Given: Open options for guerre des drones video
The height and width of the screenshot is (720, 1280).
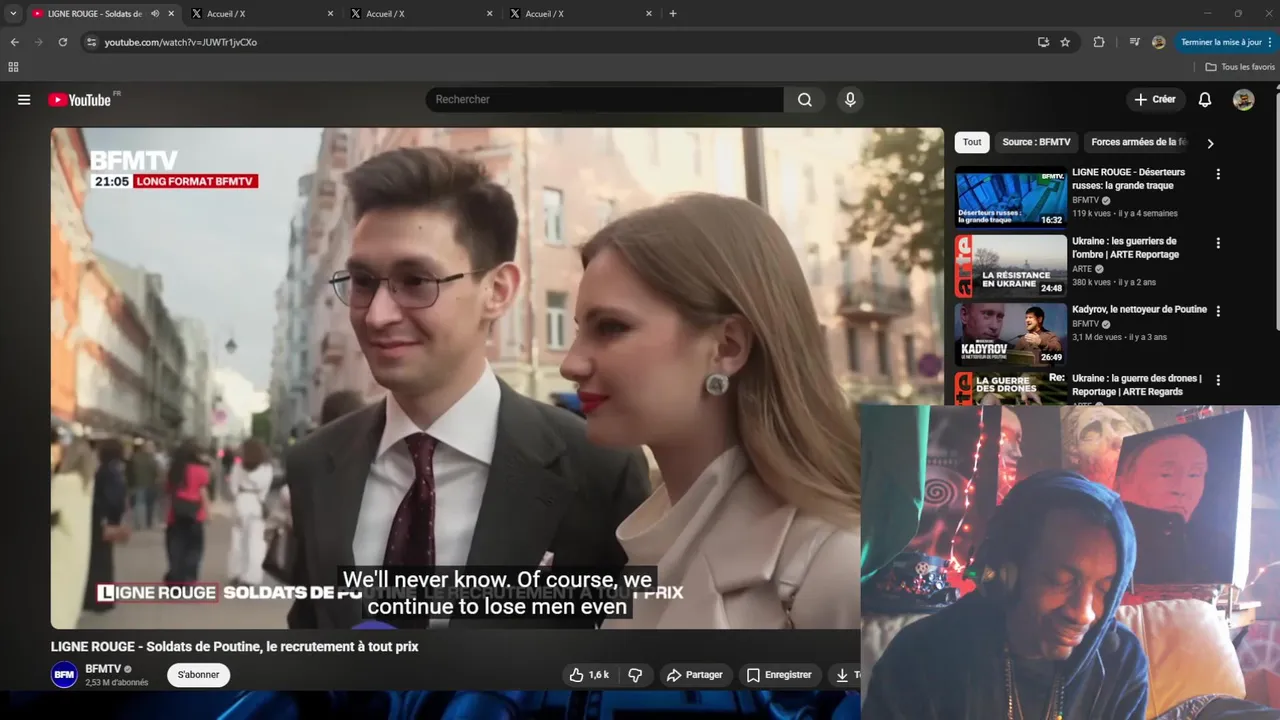Looking at the screenshot, I should (1218, 380).
